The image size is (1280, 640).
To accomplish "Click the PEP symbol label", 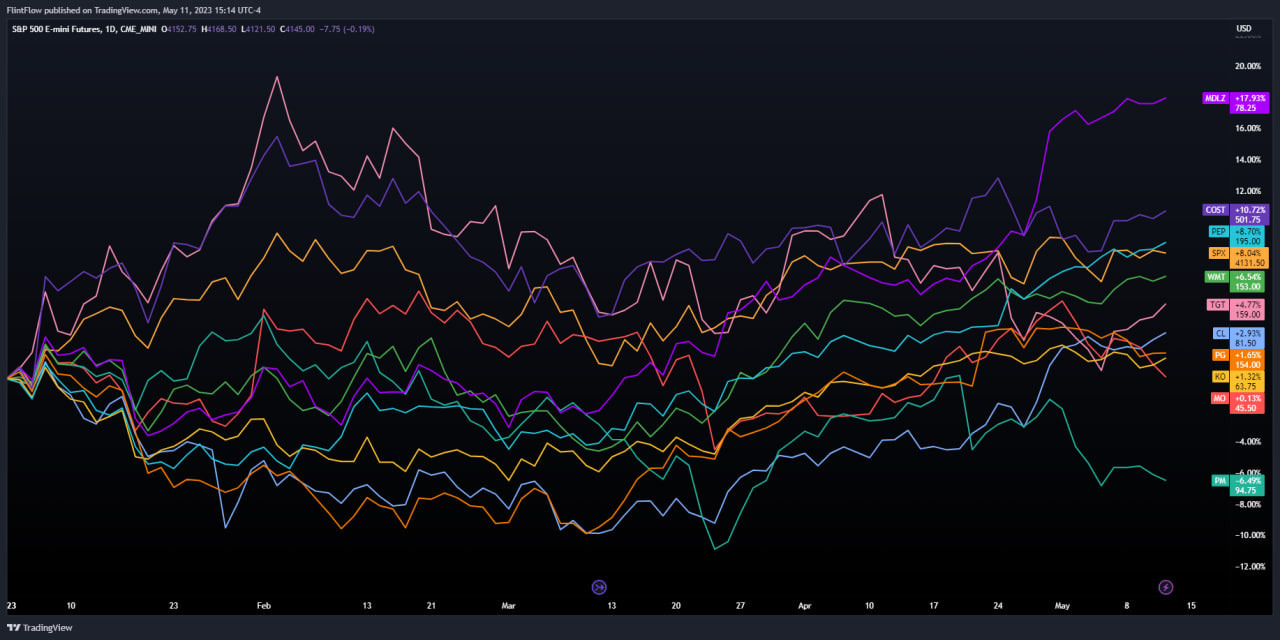I will point(1218,231).
